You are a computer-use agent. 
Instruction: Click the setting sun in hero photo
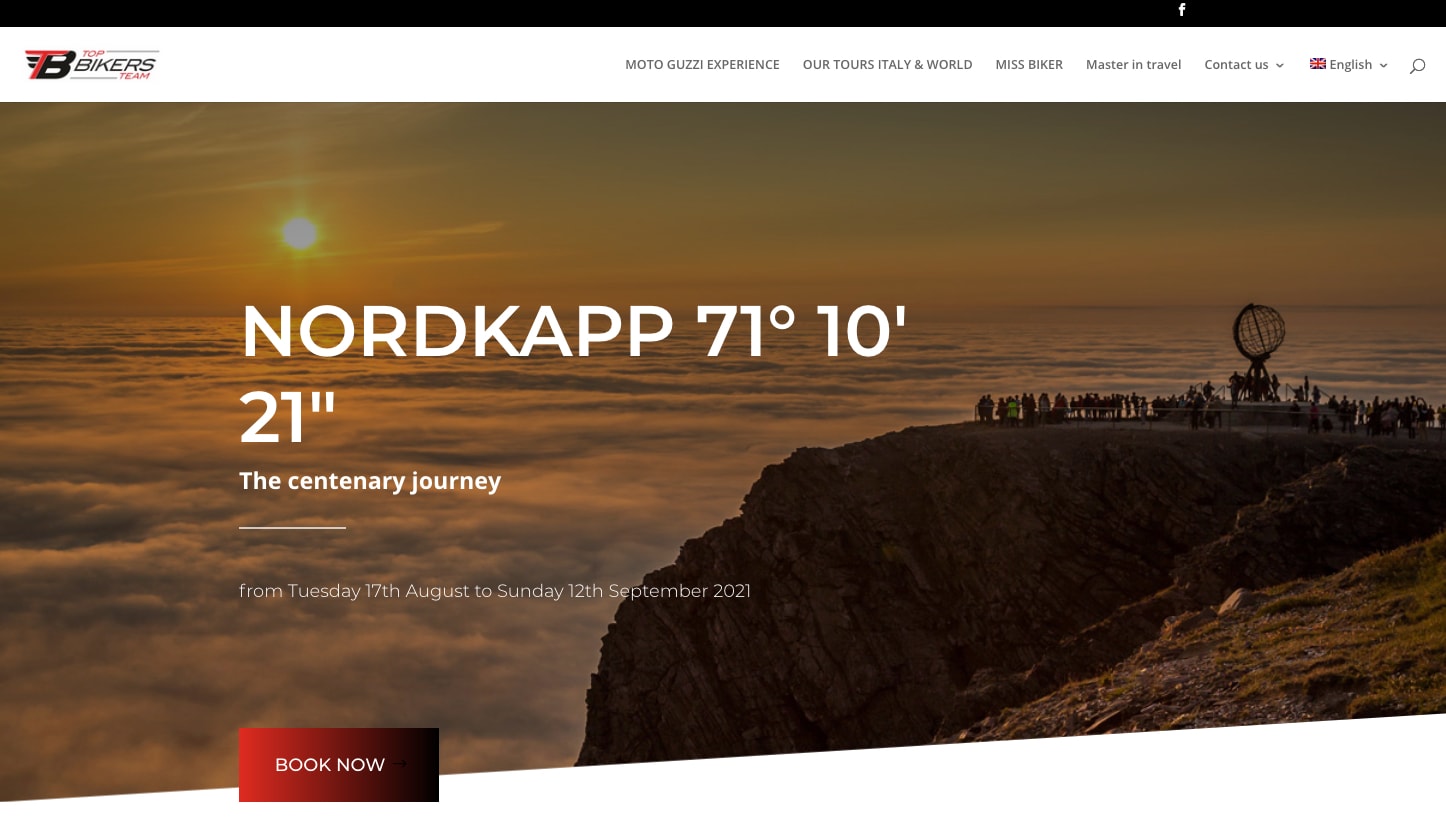tap(299, 233)
